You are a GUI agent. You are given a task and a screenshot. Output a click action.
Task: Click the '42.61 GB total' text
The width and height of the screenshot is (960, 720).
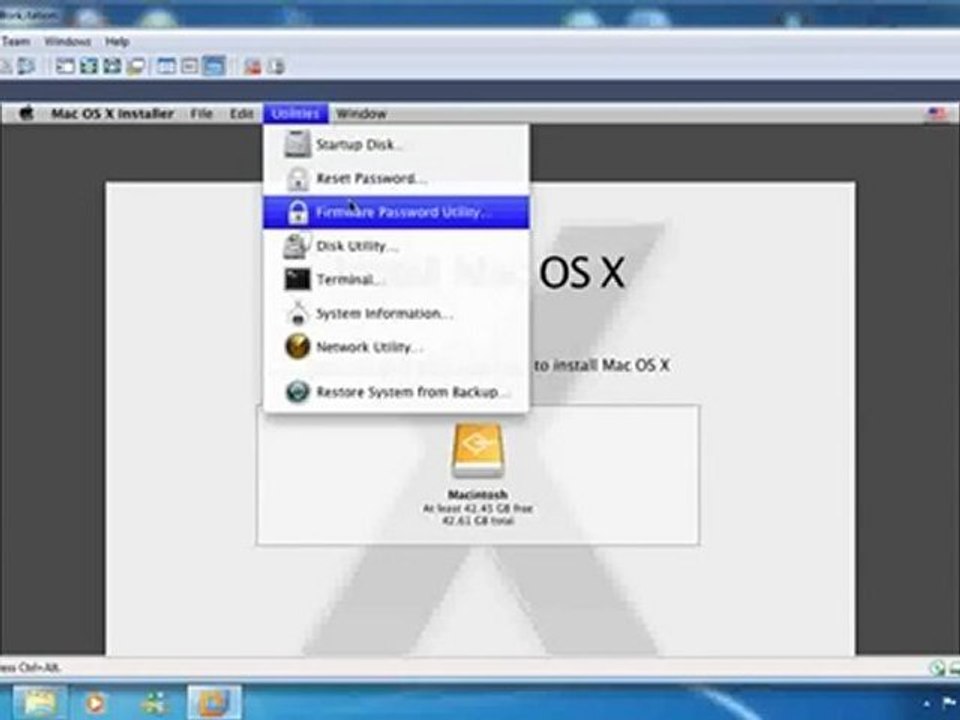click(478, 521)
